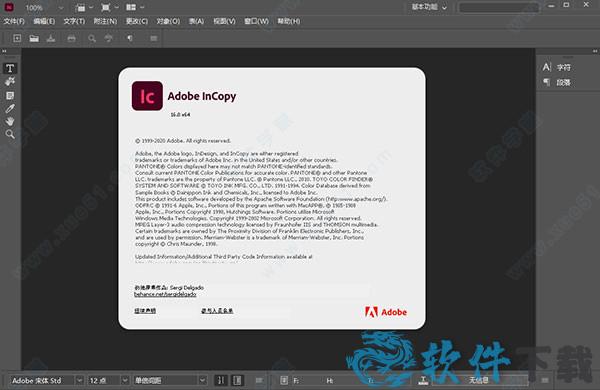This screenshot has height=390, width=600.
Task: Toggle the line numbers icon in status bar
Action: [x=221, y=380]
